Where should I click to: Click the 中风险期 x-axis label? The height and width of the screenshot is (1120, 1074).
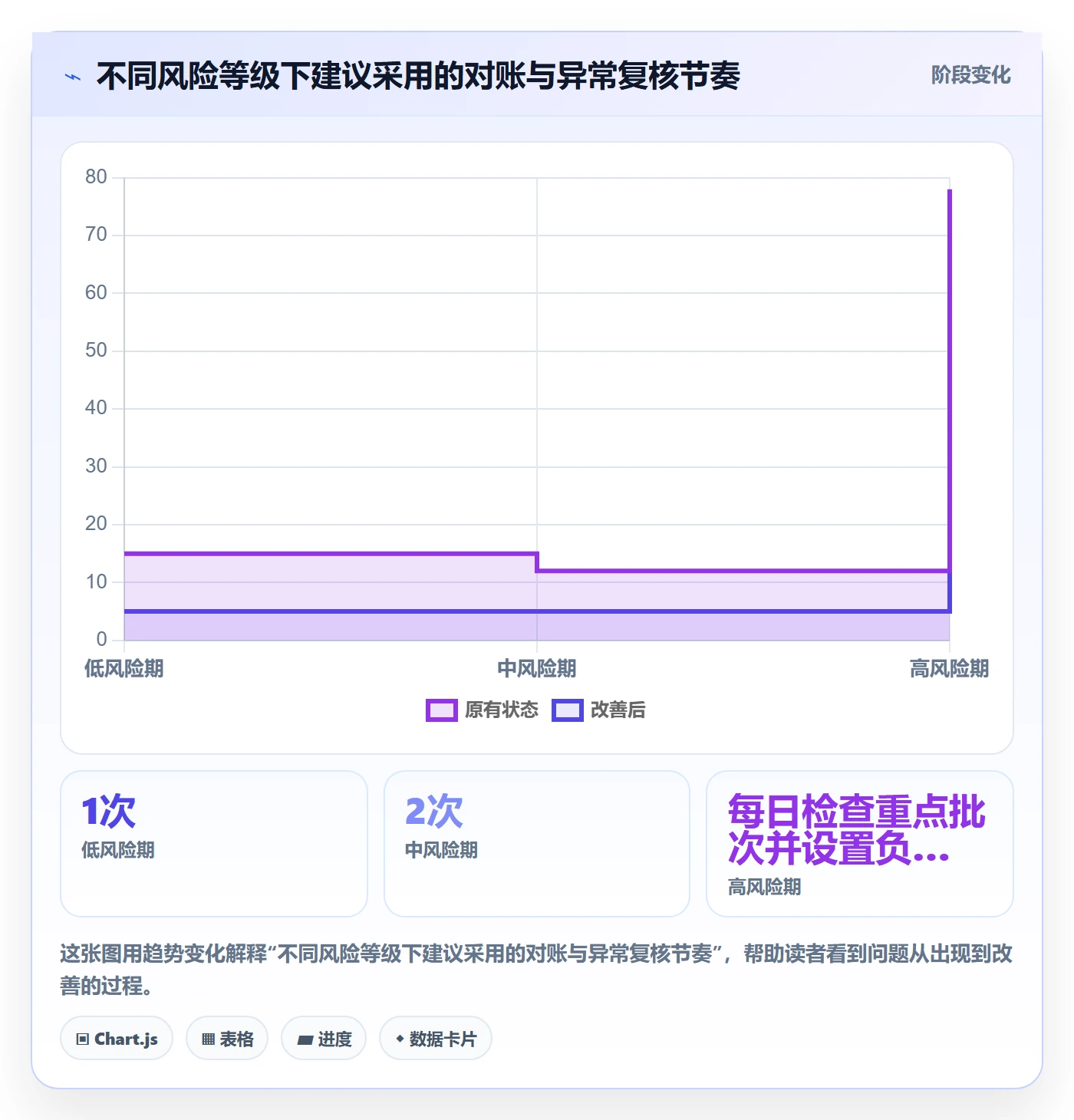pyautogui.click(x=537, y=669)
